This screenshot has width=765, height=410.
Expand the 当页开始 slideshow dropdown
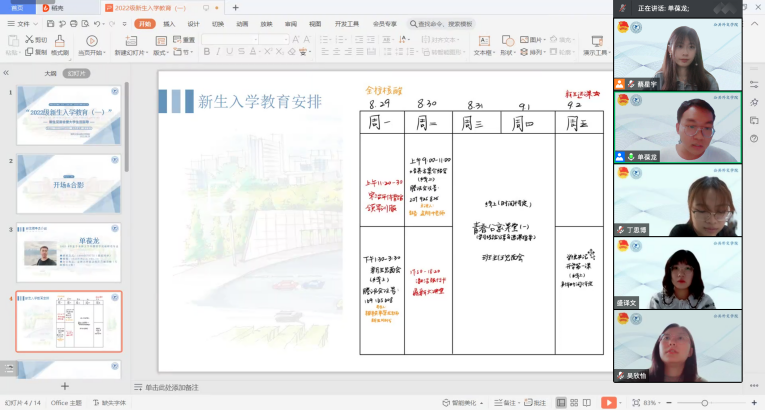(92, 52)
